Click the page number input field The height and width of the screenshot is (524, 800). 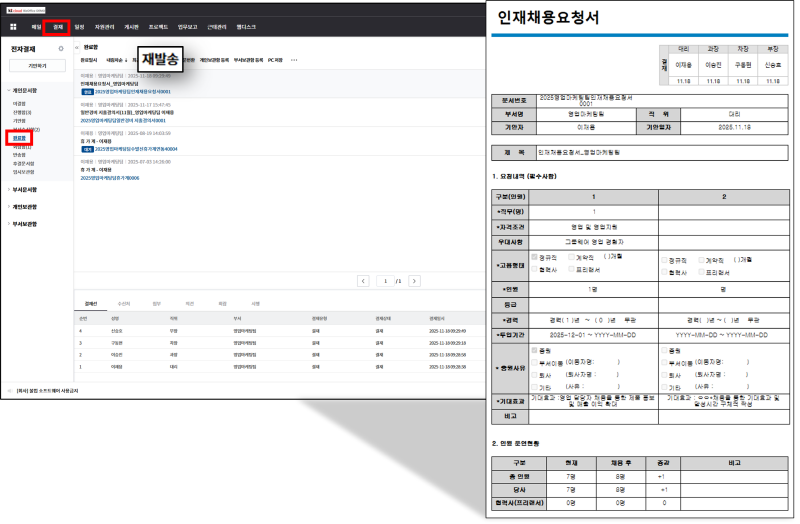click(385, 282)
